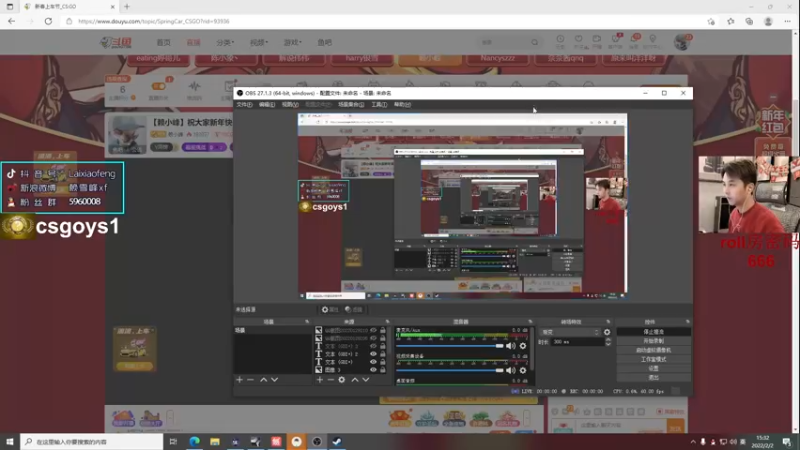Screen dimensions: 800x450
Task: Open Douyu user avatar in header
Action: [x=681, y=42]
